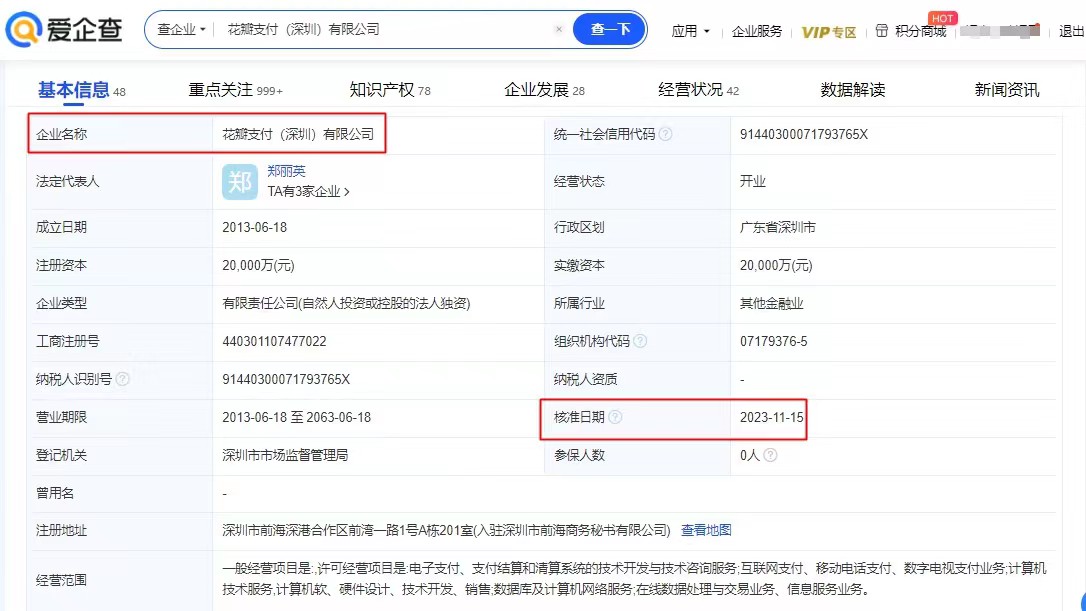The height and width of the screenshot is (611, 1086).
Task: Clear the search box with the X icon
Action: click(559, 29)
